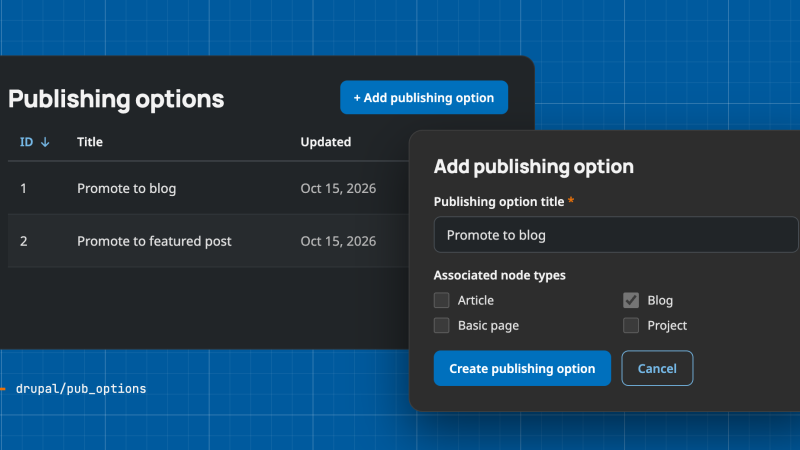
Task: Open the Promote to blog table row
Action: (x=208, y=188)
